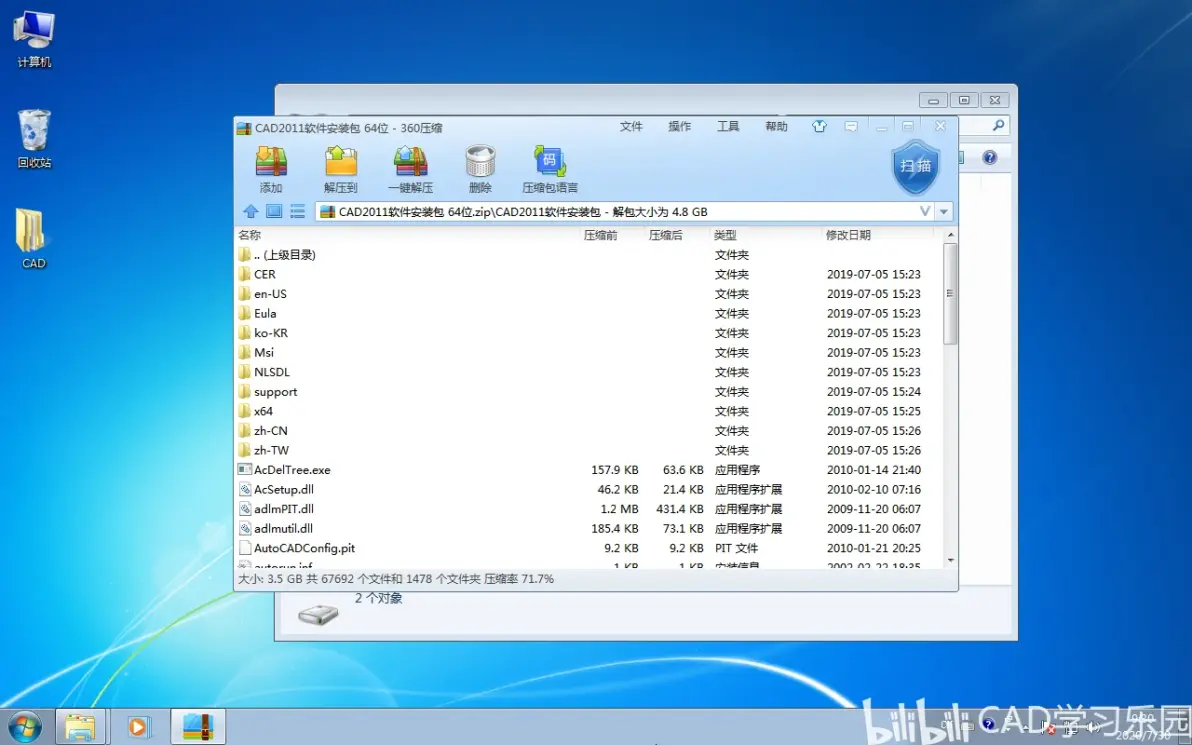Viewport: 1192px width, 745px height.
Task: Select the Msi folder row
Action: click(x=588, y=353)
